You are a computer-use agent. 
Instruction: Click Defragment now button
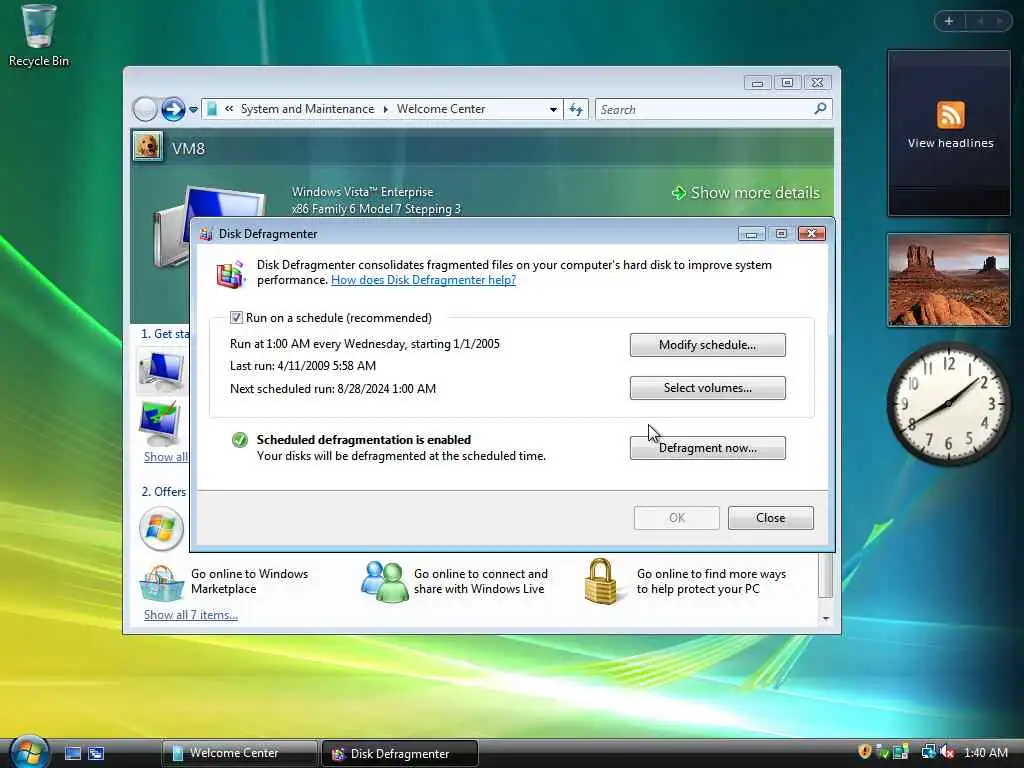pyautogui.click(x=707, y=448)
